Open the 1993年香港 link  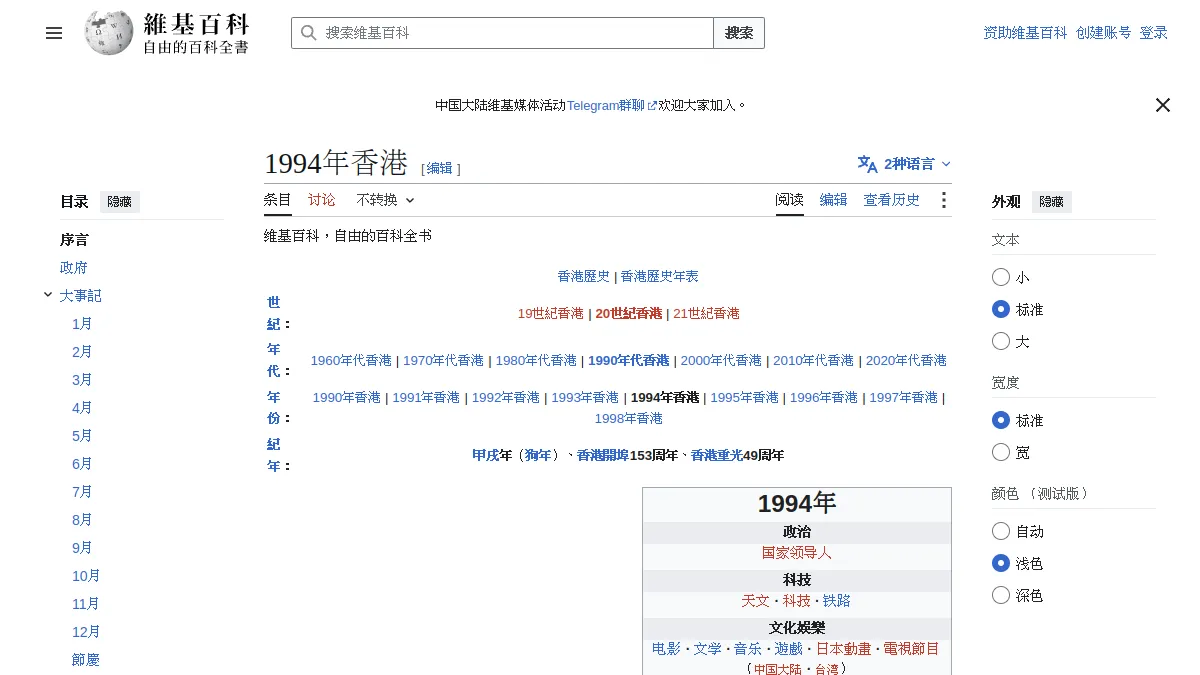tap(585, 398)
